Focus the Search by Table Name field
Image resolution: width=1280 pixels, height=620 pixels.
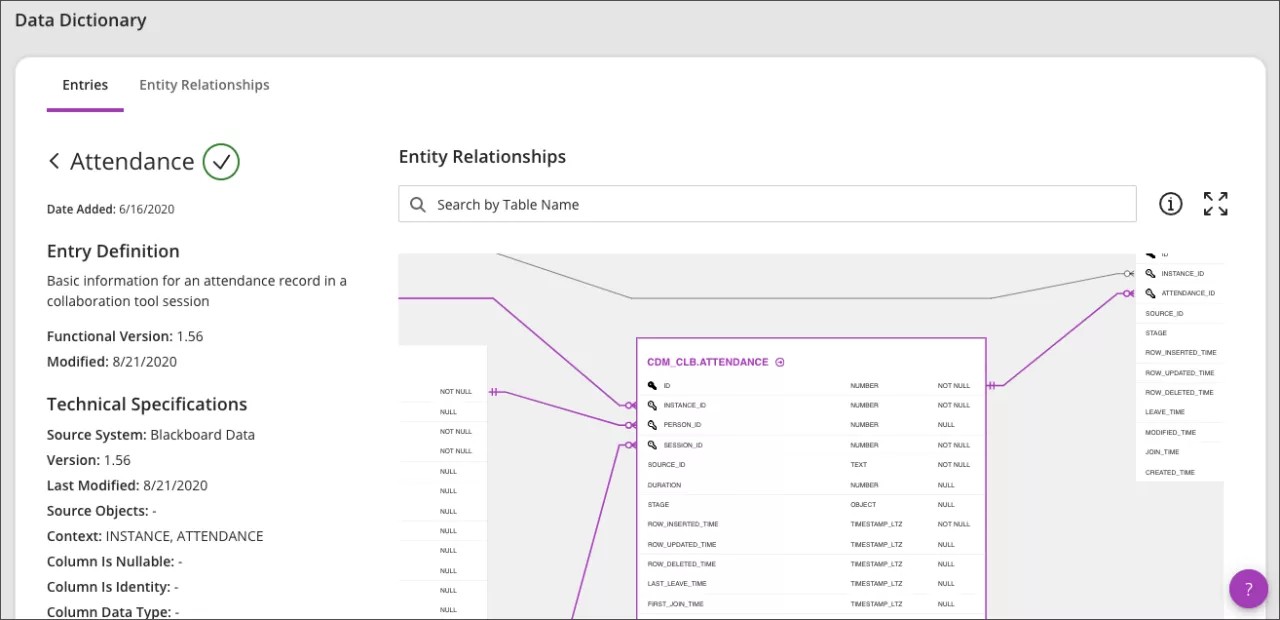coord(780,205)
